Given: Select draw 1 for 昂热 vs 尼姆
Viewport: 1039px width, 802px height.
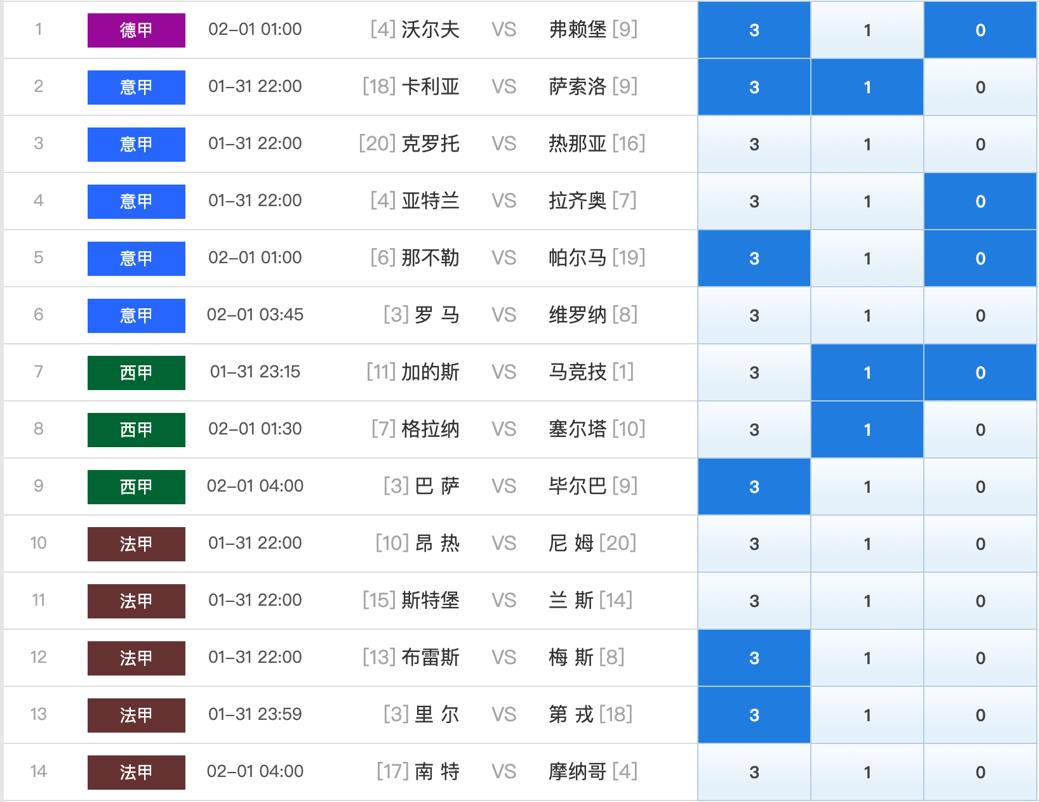Looking at the screenshot, I should pos(867,543).
